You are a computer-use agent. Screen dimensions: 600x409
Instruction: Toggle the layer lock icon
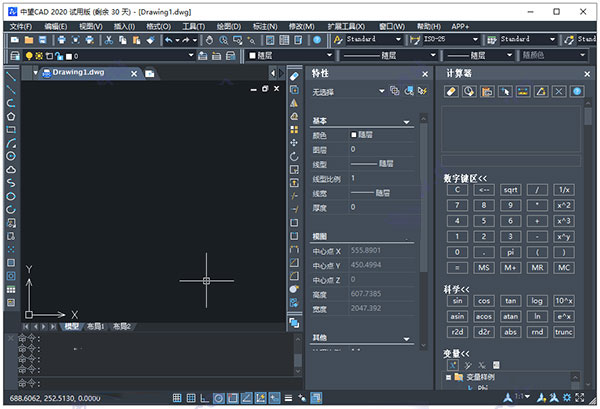click(61, 56)
